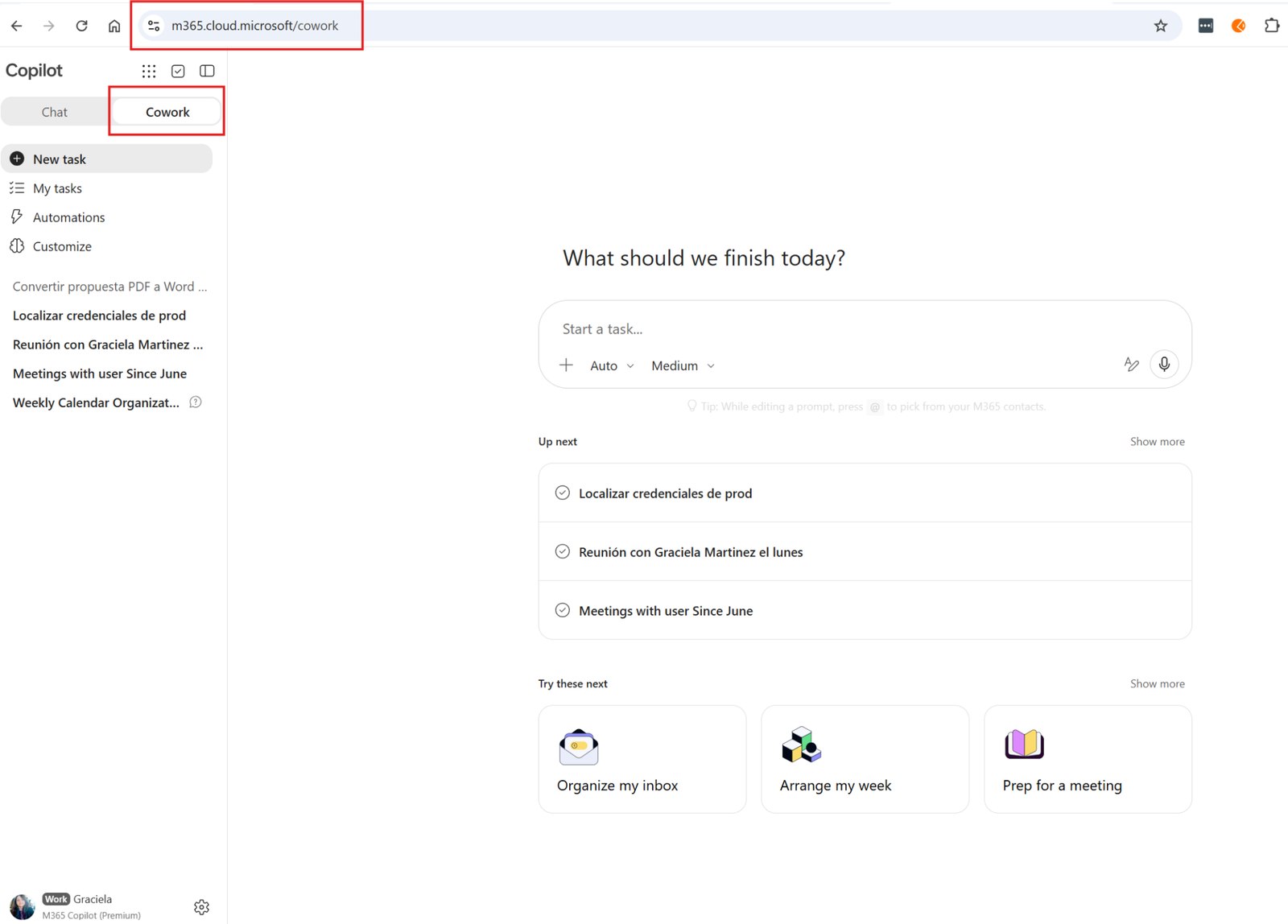1288x924 pixels.
Task: Open Localizar credenciales de prod in sidebar
Action: click(x=99, y=316)
